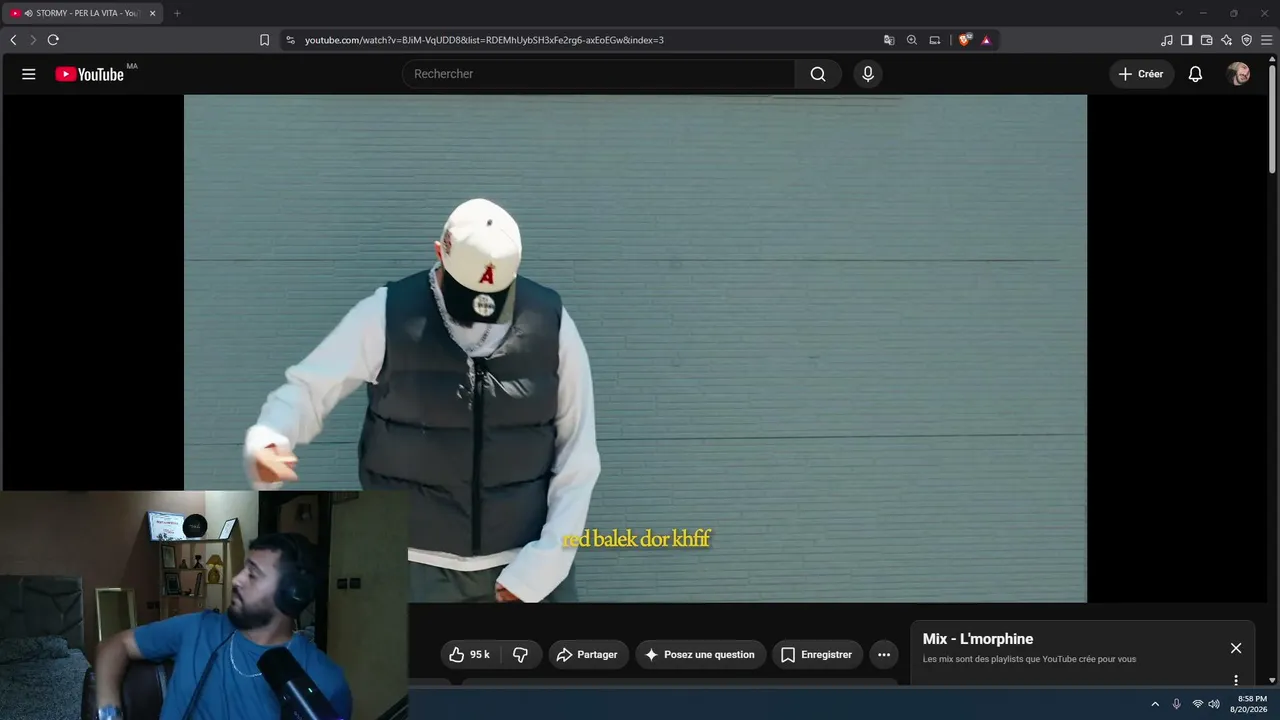
Task: Open the YouTube notifications bell
Action: tap(1195, 74)
